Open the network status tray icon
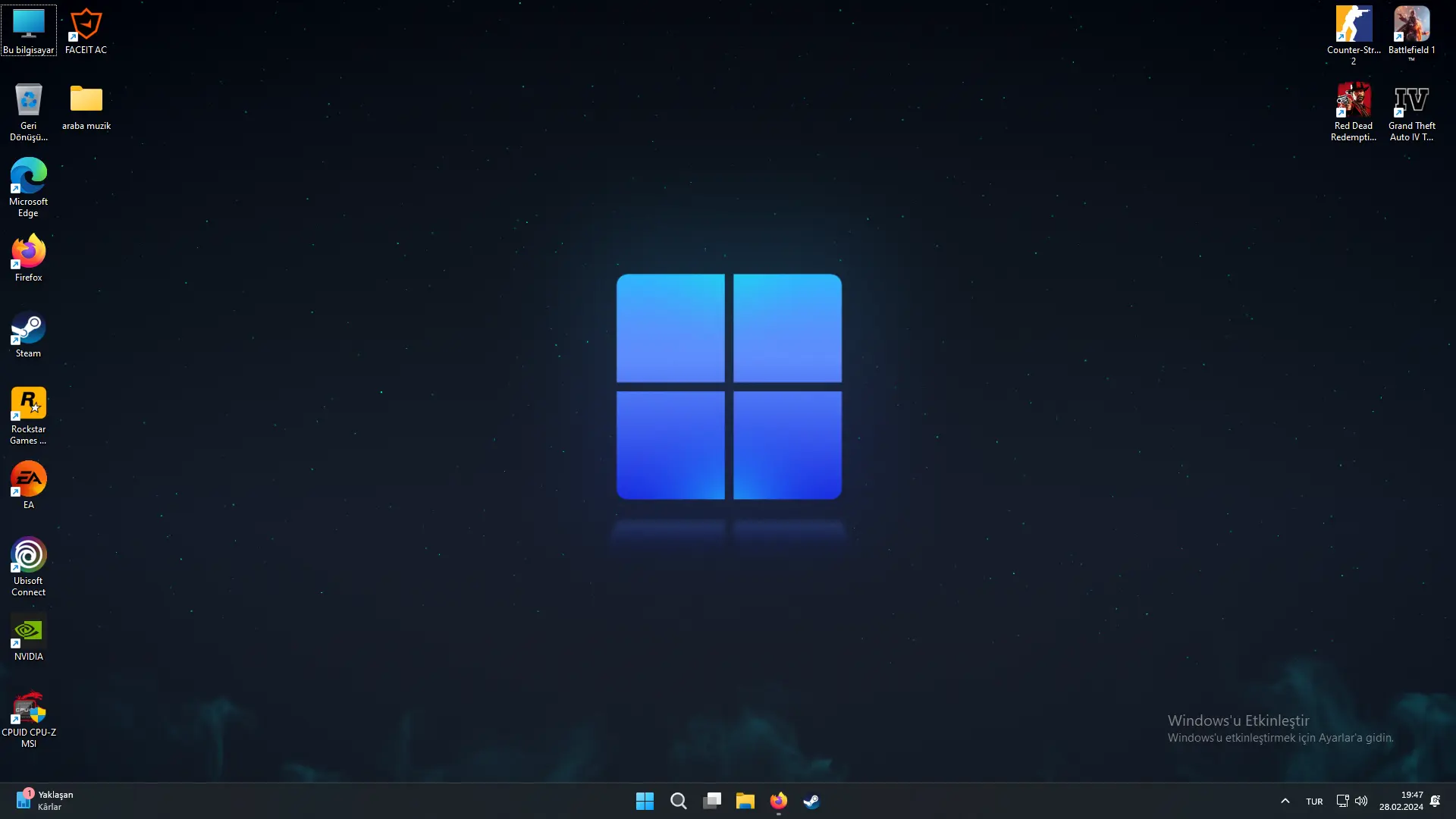 coord(1342,801)
